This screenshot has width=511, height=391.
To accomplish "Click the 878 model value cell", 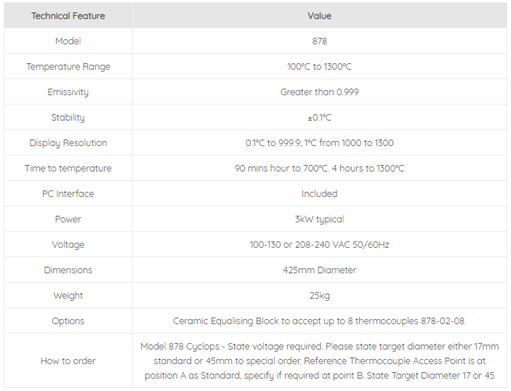I will point(319,41).
